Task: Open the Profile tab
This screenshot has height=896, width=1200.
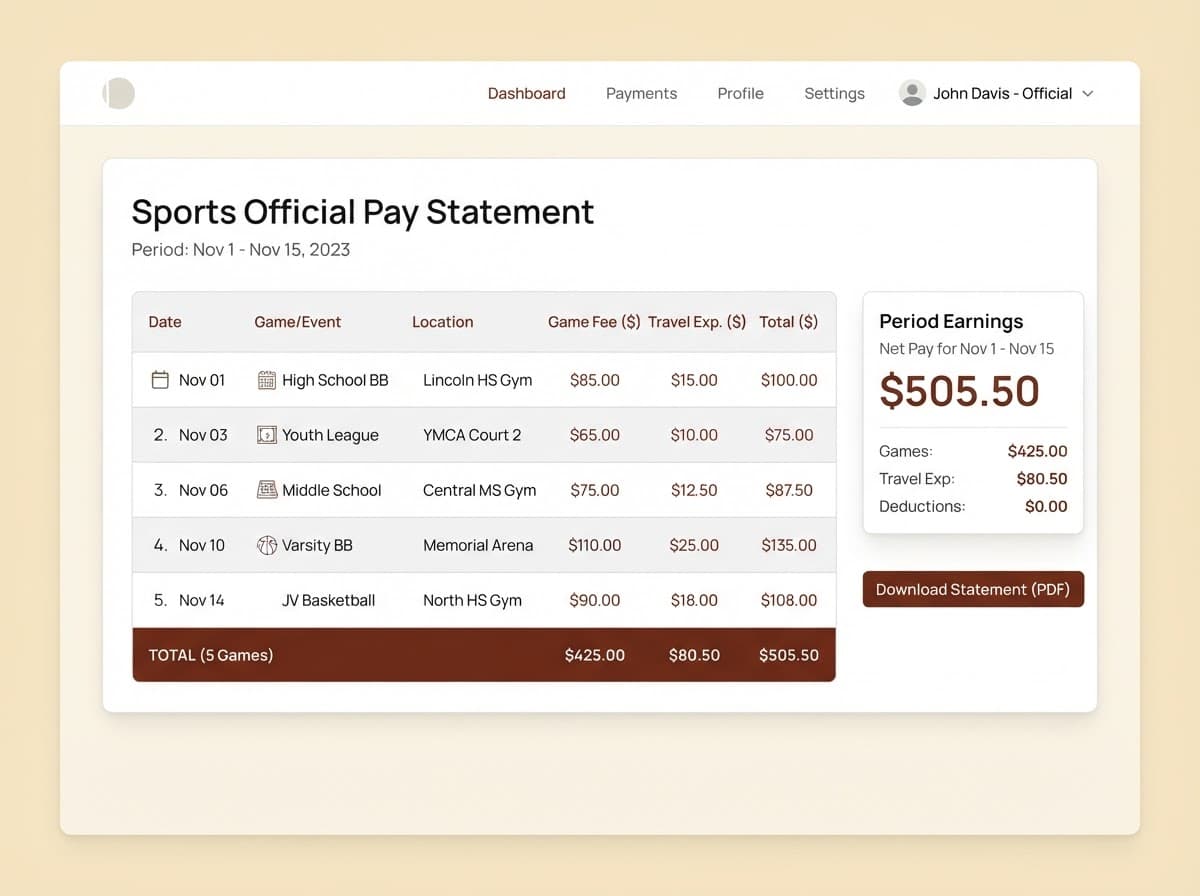Action: click(x=740, y=93)
